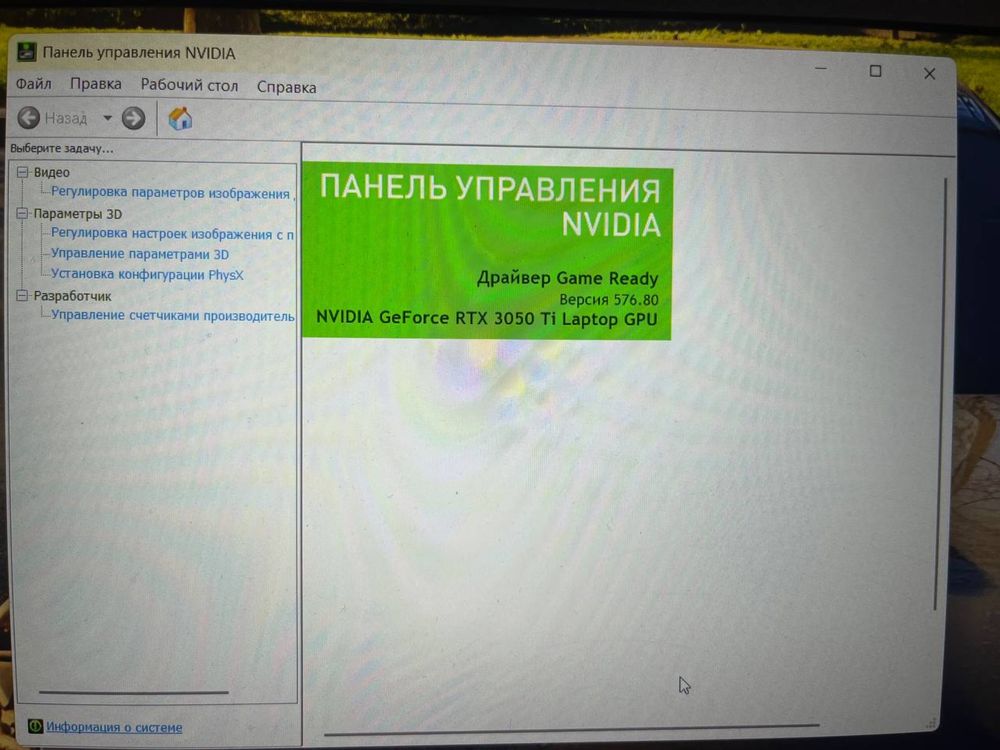Open the Рабочий стол menu
Viewport: 1000px width, 750px height.
tap(189, 85)
